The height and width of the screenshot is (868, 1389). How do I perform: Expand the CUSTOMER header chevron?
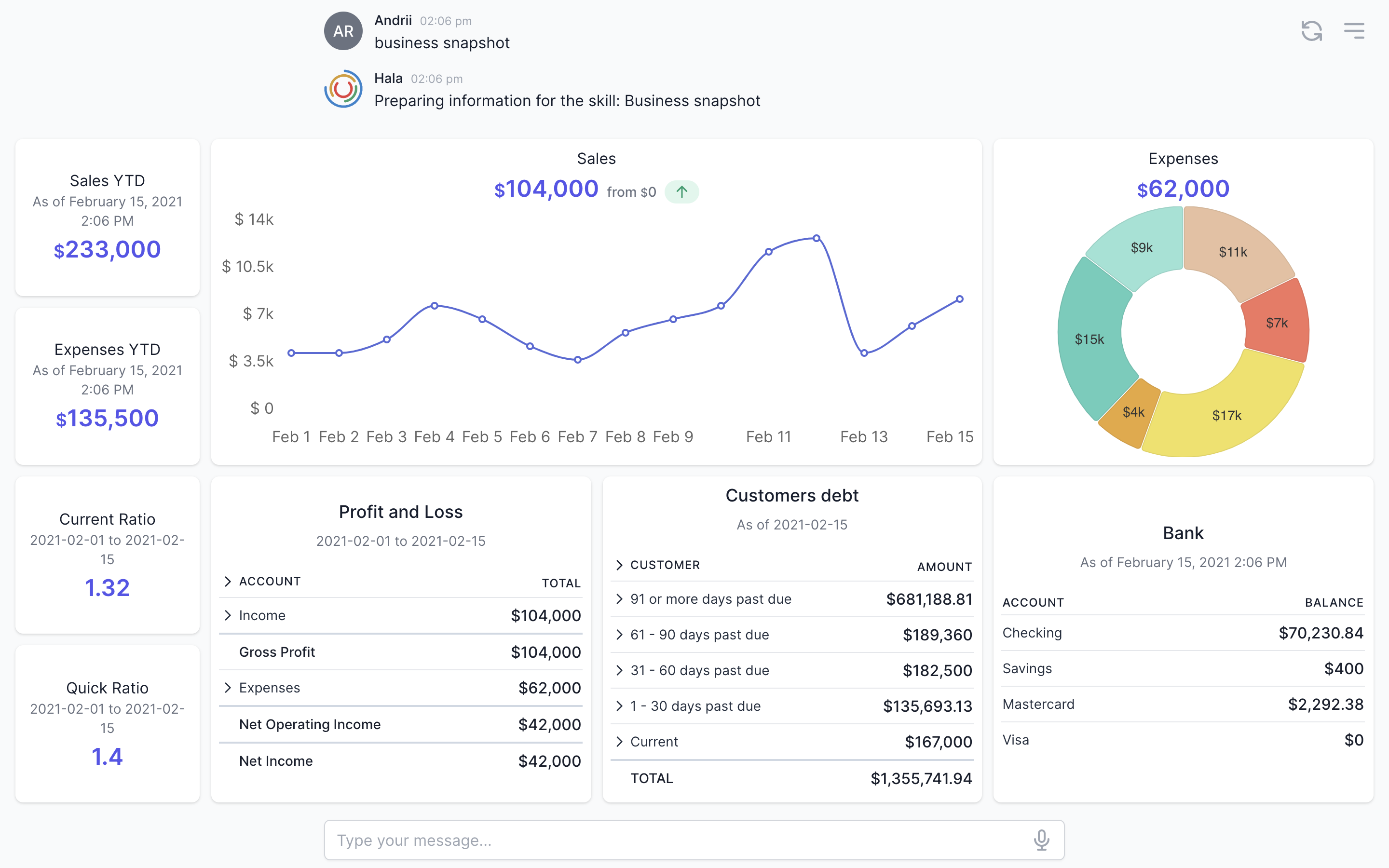(x=619, y=565)
